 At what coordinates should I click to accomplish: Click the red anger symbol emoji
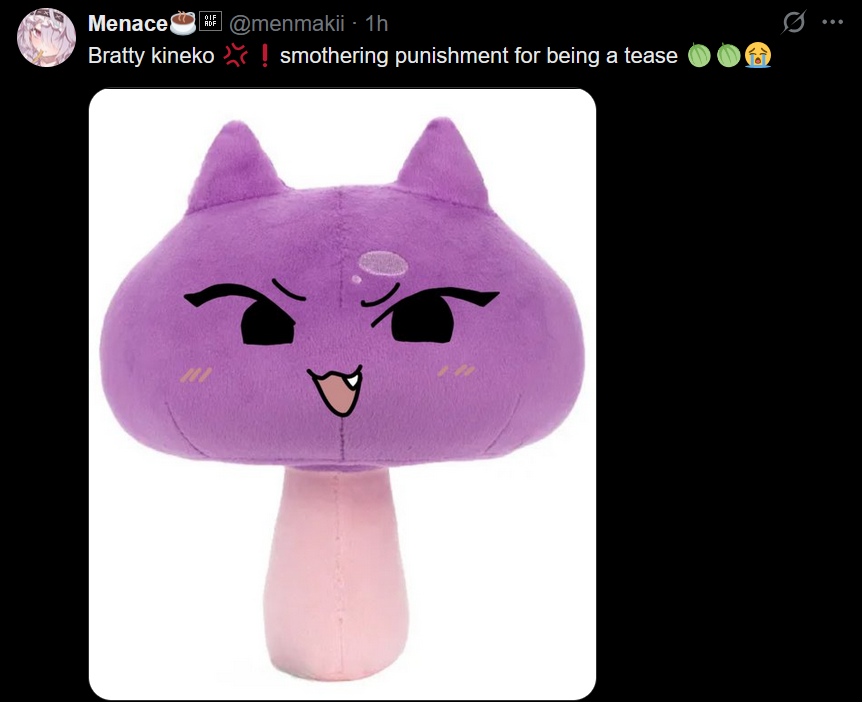(x=235, y=55)
